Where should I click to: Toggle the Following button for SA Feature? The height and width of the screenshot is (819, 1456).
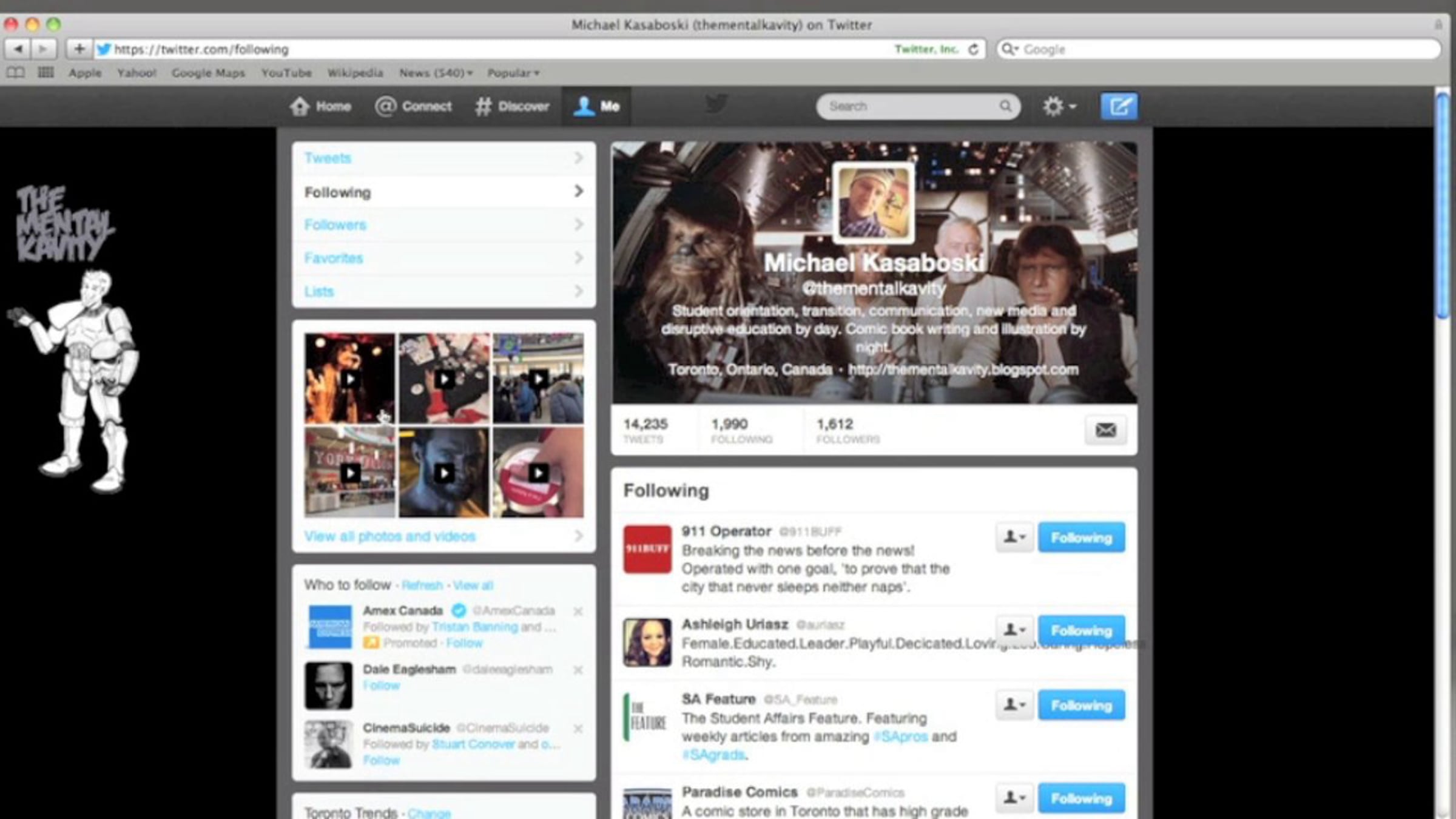tap(1080, 706)
